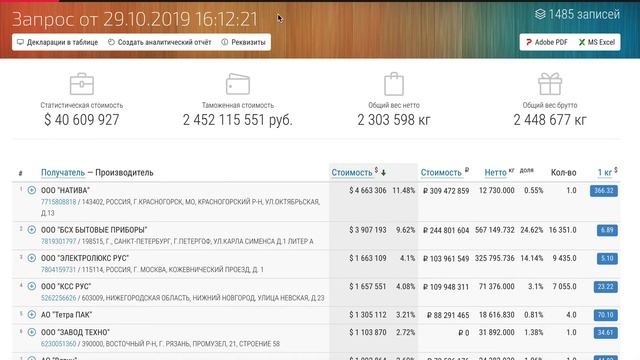Viewport: 640px width, 360px height.
Task: Click net weight 567 149.732
Action: point(495,230)
